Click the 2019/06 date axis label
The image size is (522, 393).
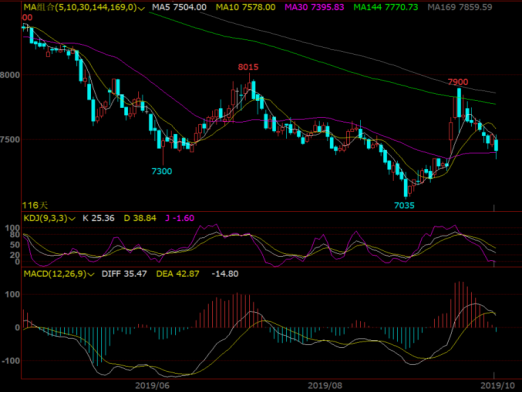click(152, 386)
